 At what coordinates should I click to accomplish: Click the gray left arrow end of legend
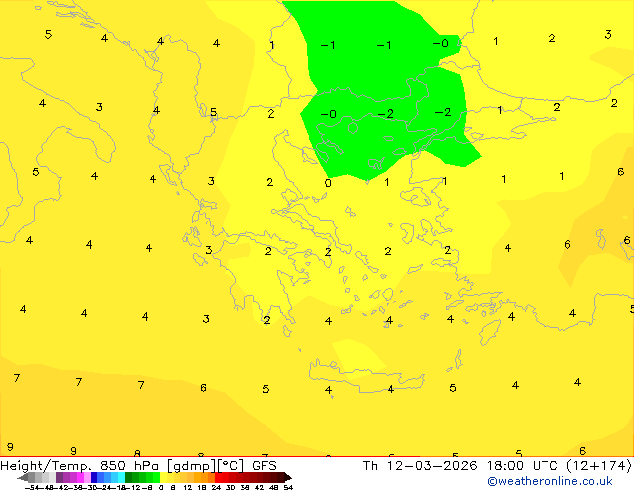click(23, 477)
